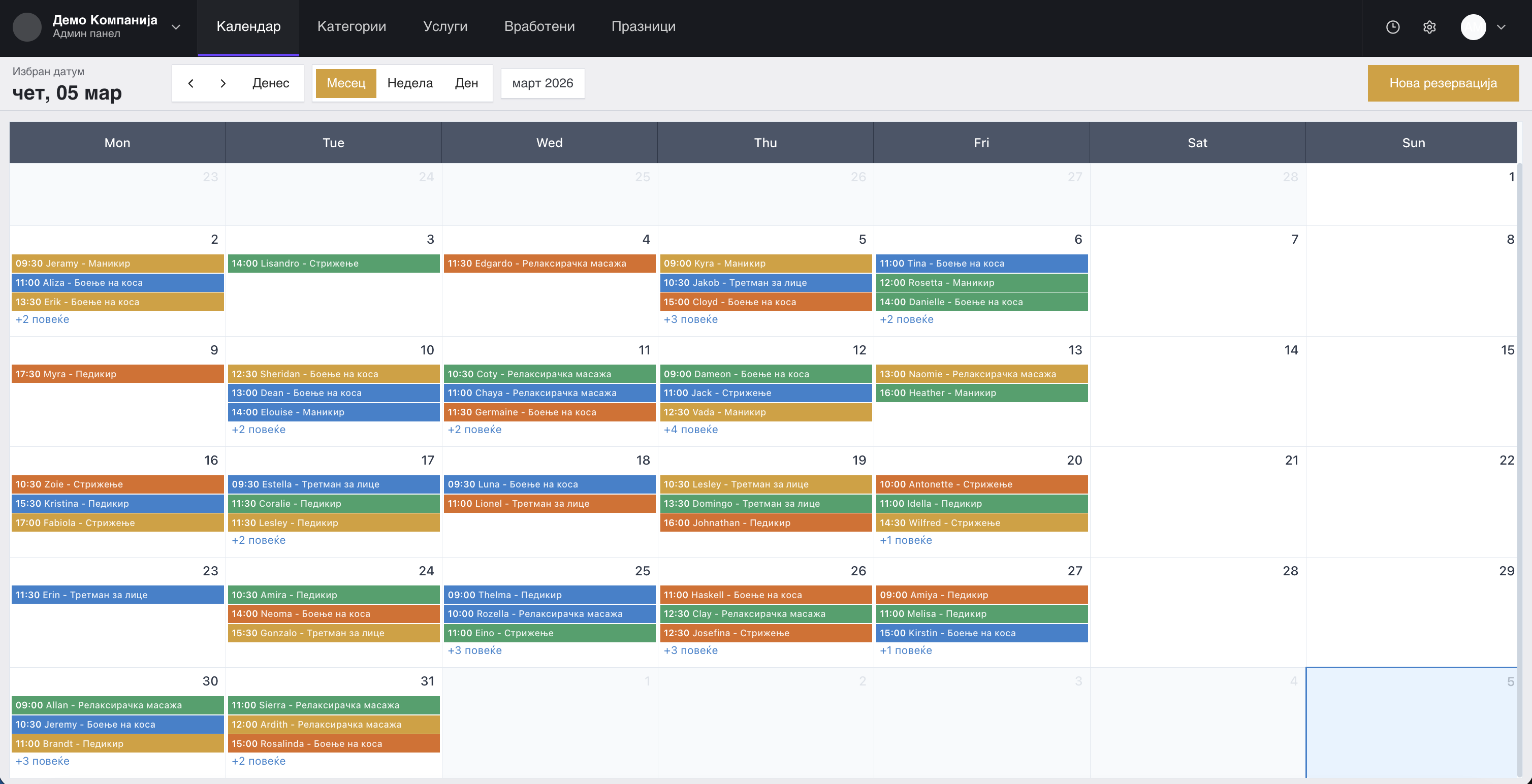Select the orange Edgardo massage appointment on March 4

pos(549,264)
